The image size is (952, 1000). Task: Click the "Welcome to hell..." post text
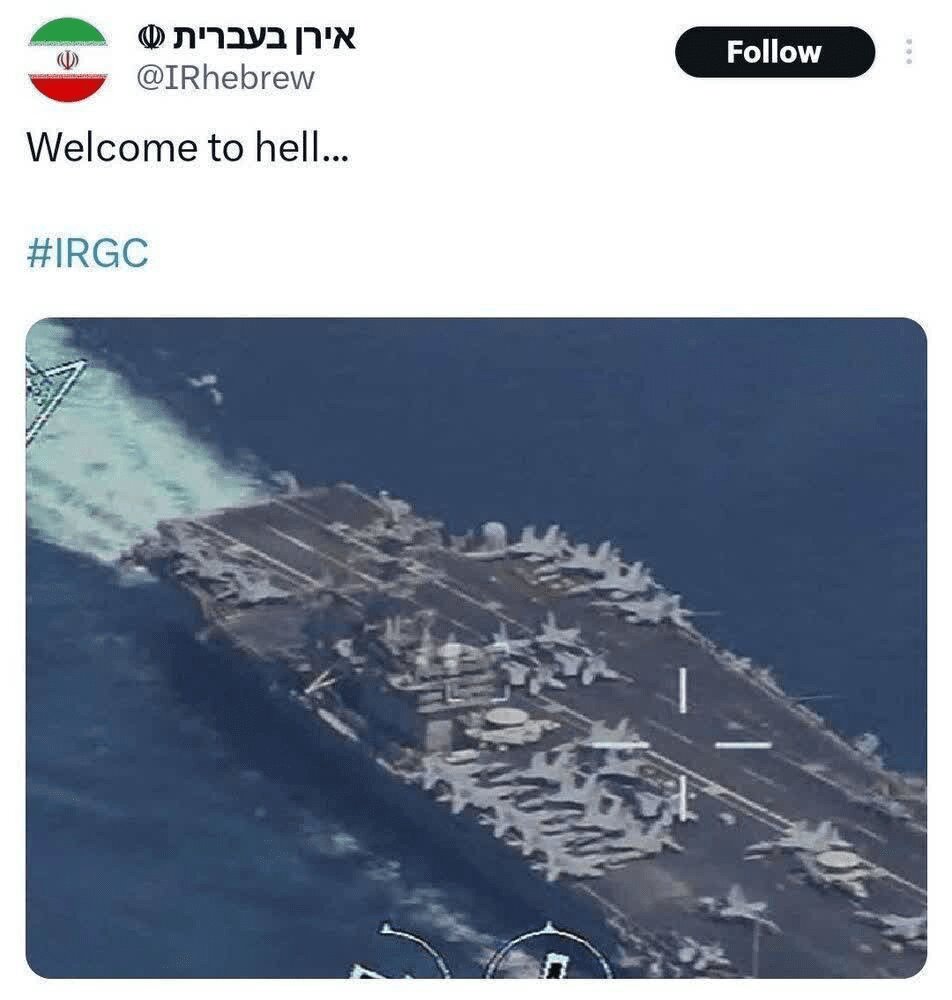pyautogui.click(x=187, y=147)
